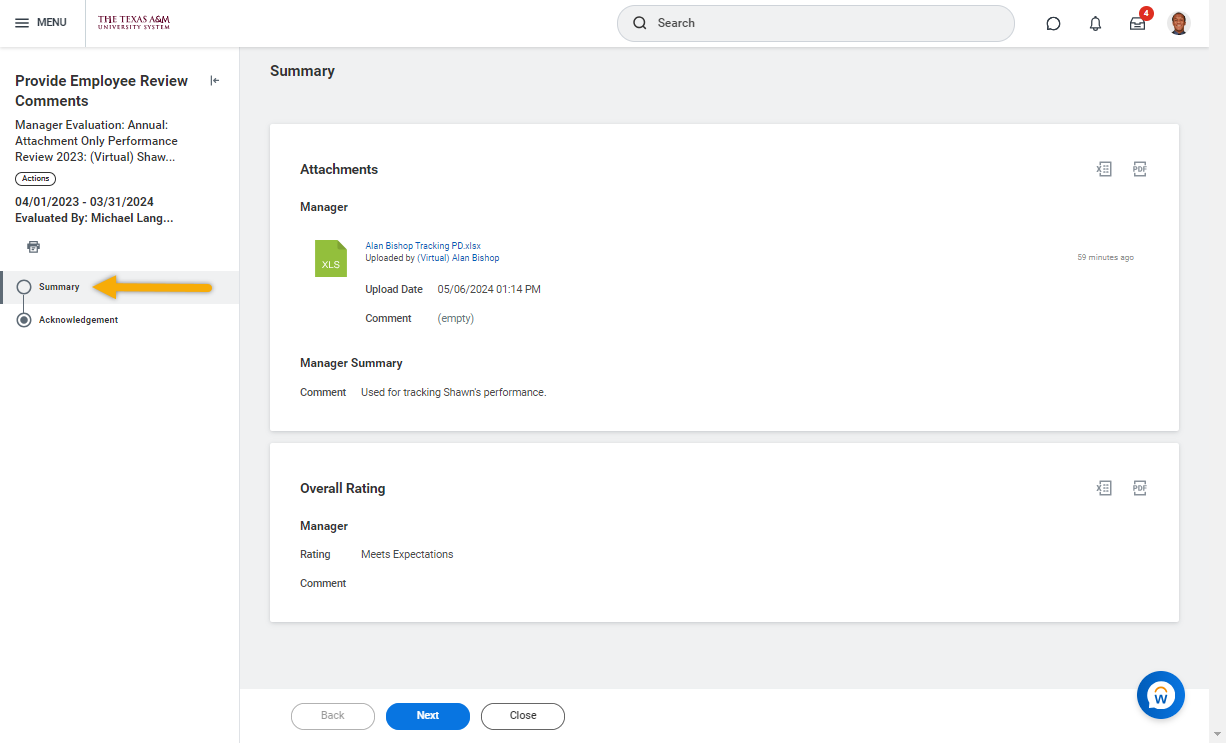This screenshot has width=1226, height=743.
Task: Open the Workday assistant floating button
Action: coord(1160,695)
